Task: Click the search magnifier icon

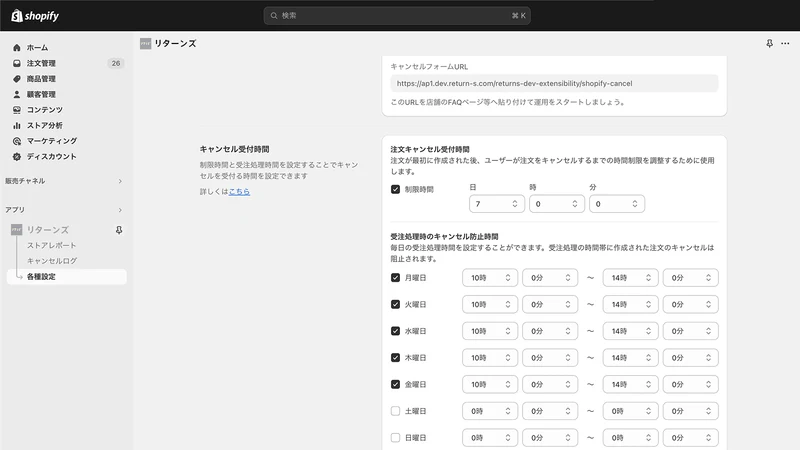Action: pyautogui.click(x=274, y=16)
